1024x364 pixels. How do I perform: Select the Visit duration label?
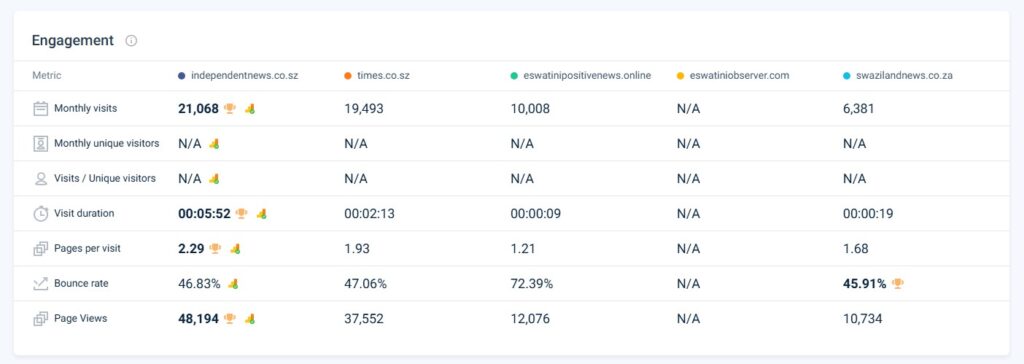point(84,214)
